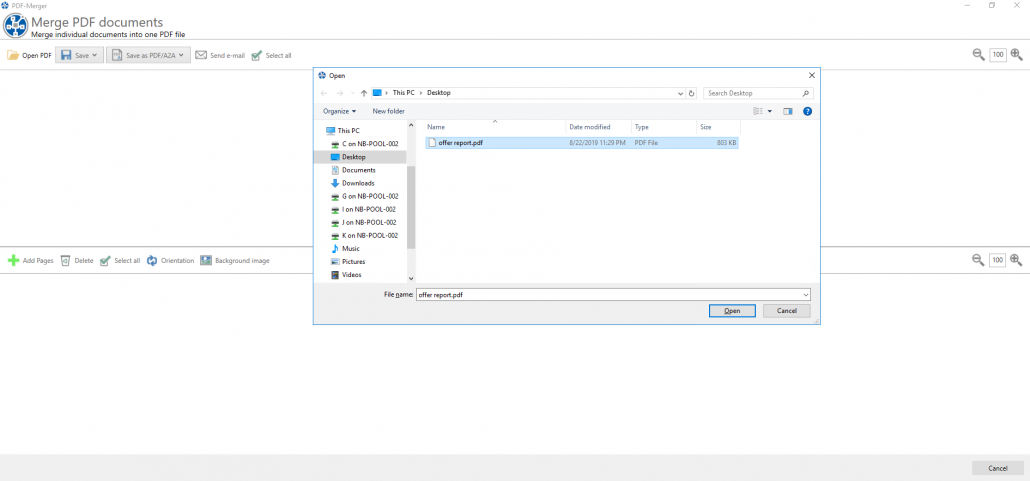The image size is (1030, 481).
Task: Click the Search Desktop input field
Action: coord(759,93)
